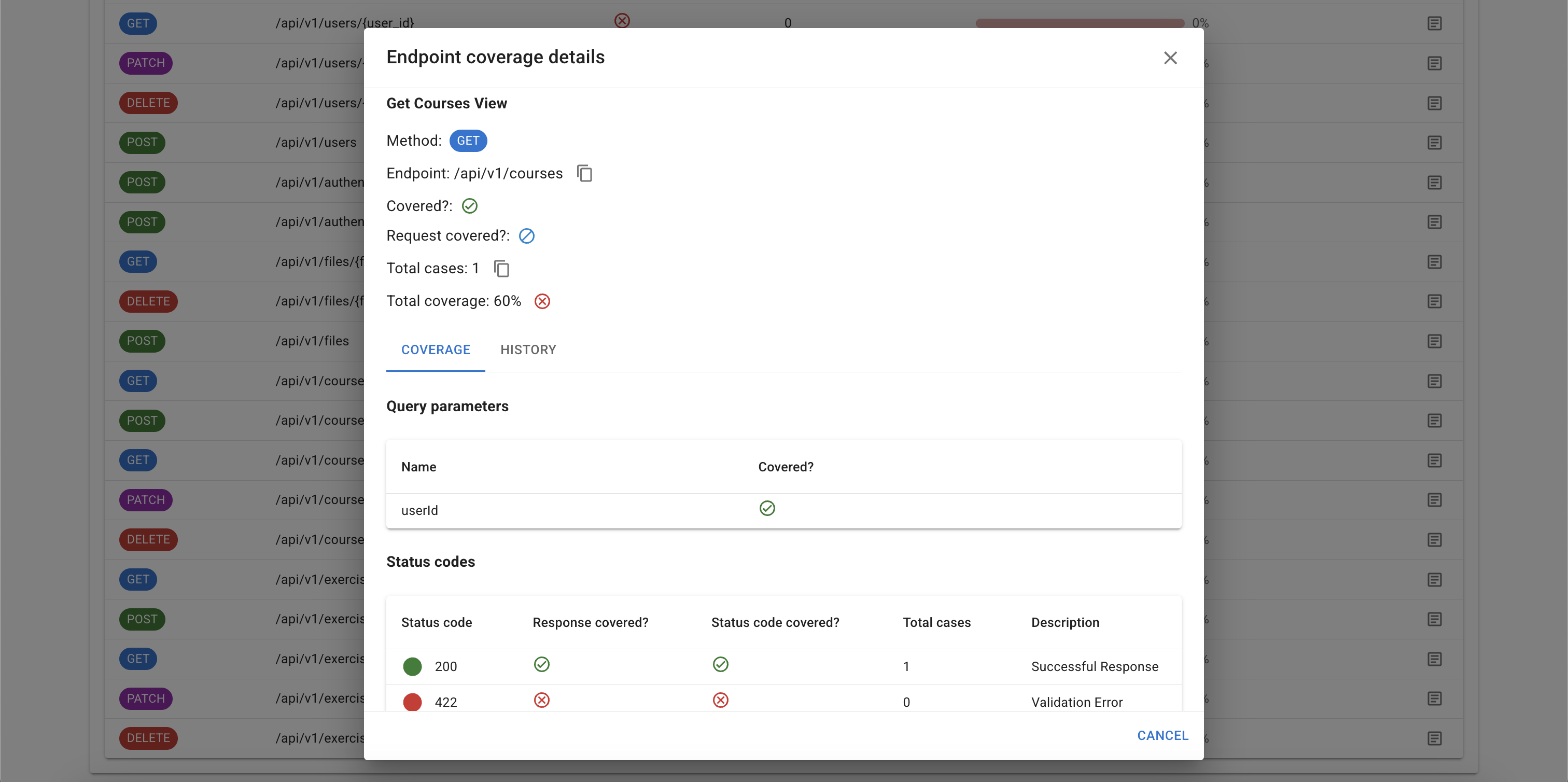Click the 'Status codes' section heading
The height and width of the screenshot is (782, 1568).
tap(430, 562)
